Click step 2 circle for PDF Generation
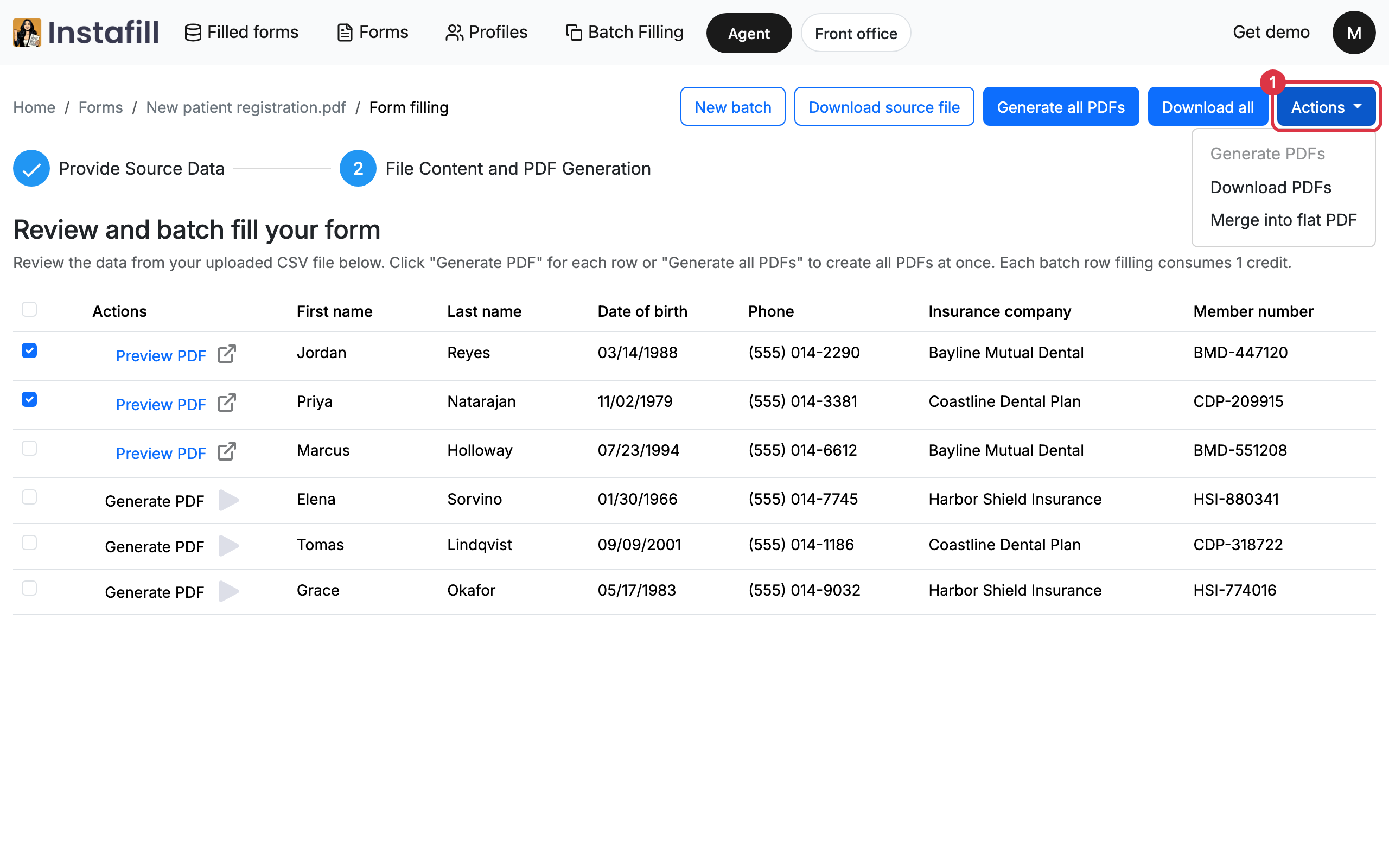The width and height of the screenshot is (1389, 868). [358, 168]
